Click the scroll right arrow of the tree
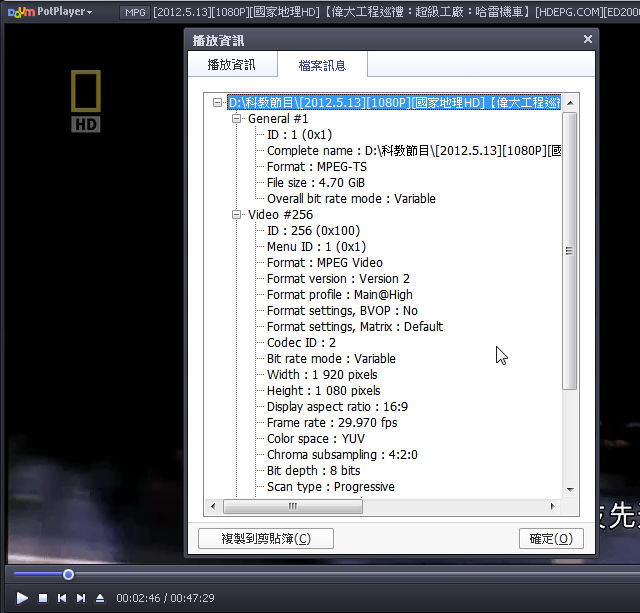This screenshot has width=640, height=613. pyautogui.click(x=553, y=506)
